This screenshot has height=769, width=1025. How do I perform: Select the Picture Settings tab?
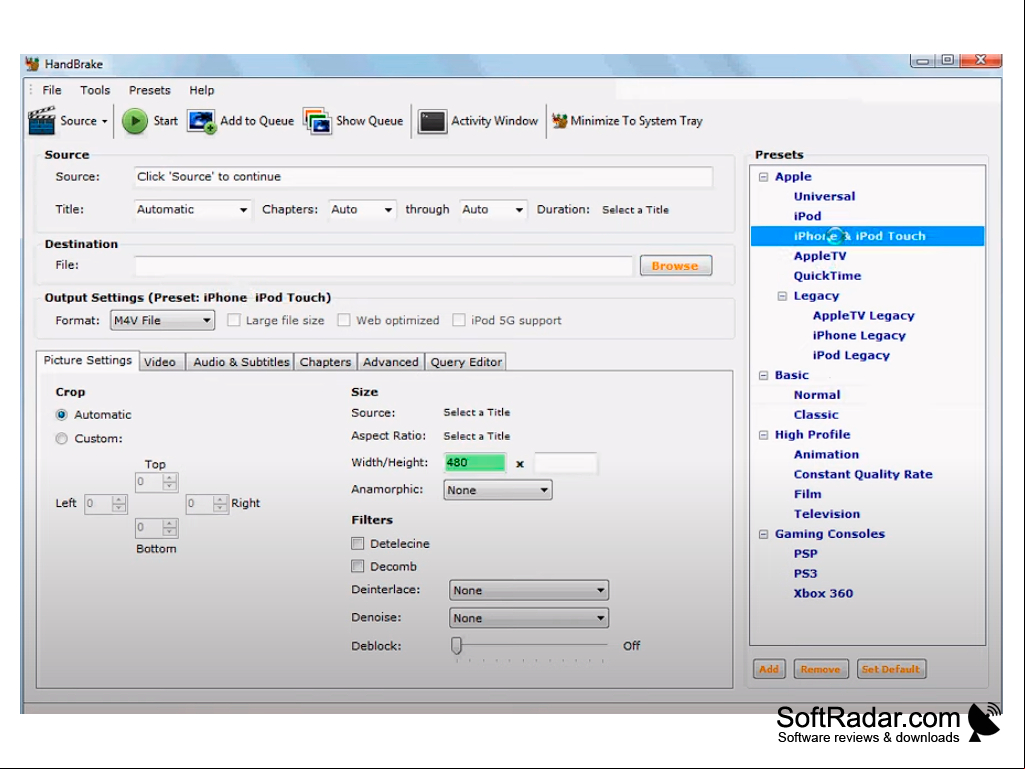coord(88,360)
